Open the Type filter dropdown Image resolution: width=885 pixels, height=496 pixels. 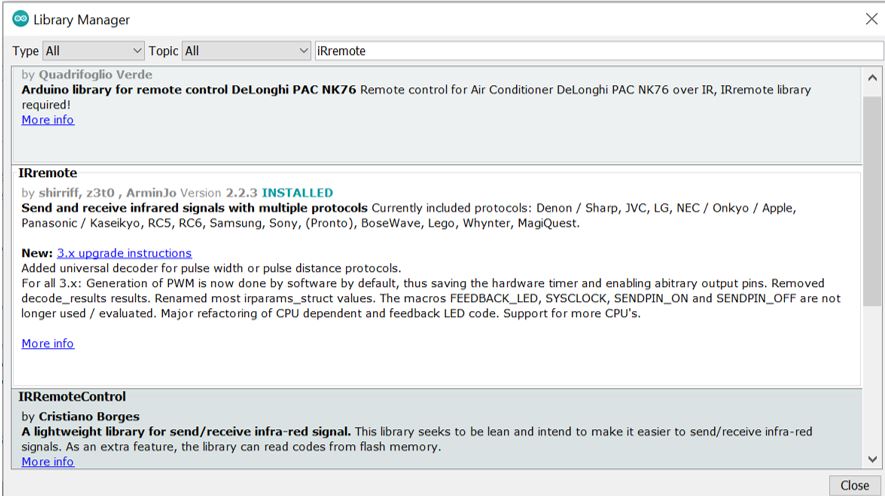(x=95, y=50)
